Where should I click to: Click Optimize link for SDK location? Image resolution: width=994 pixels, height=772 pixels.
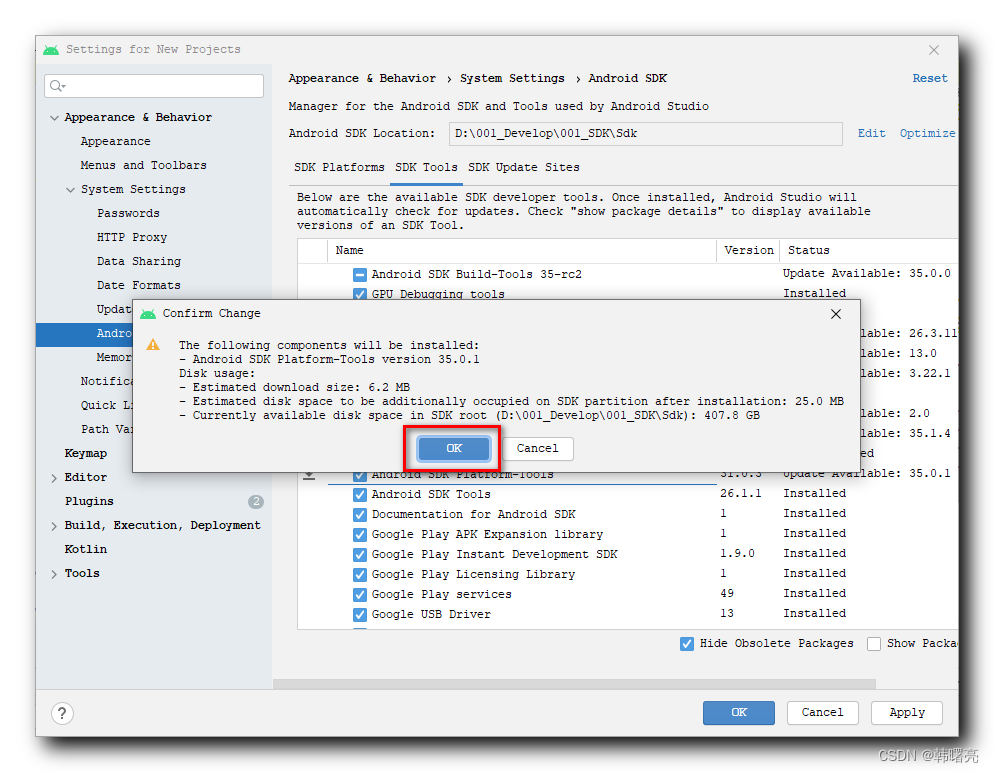tap(927, 134)
